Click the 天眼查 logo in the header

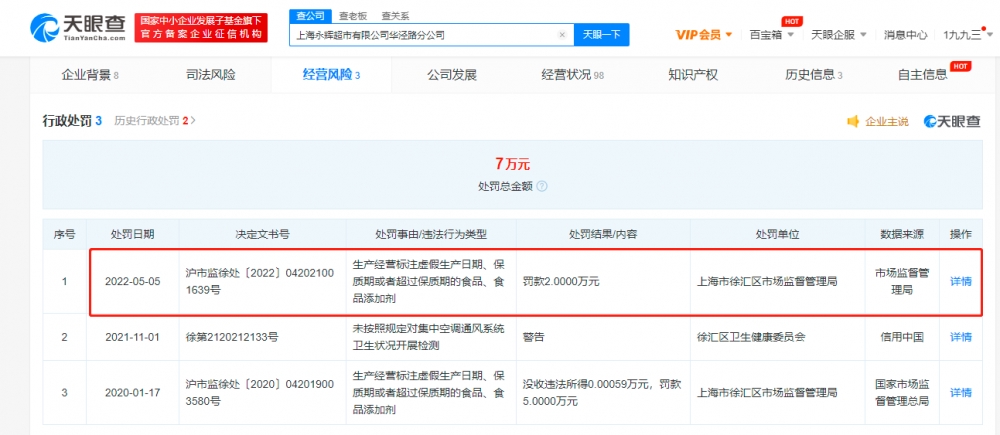(x=66, y=27)
